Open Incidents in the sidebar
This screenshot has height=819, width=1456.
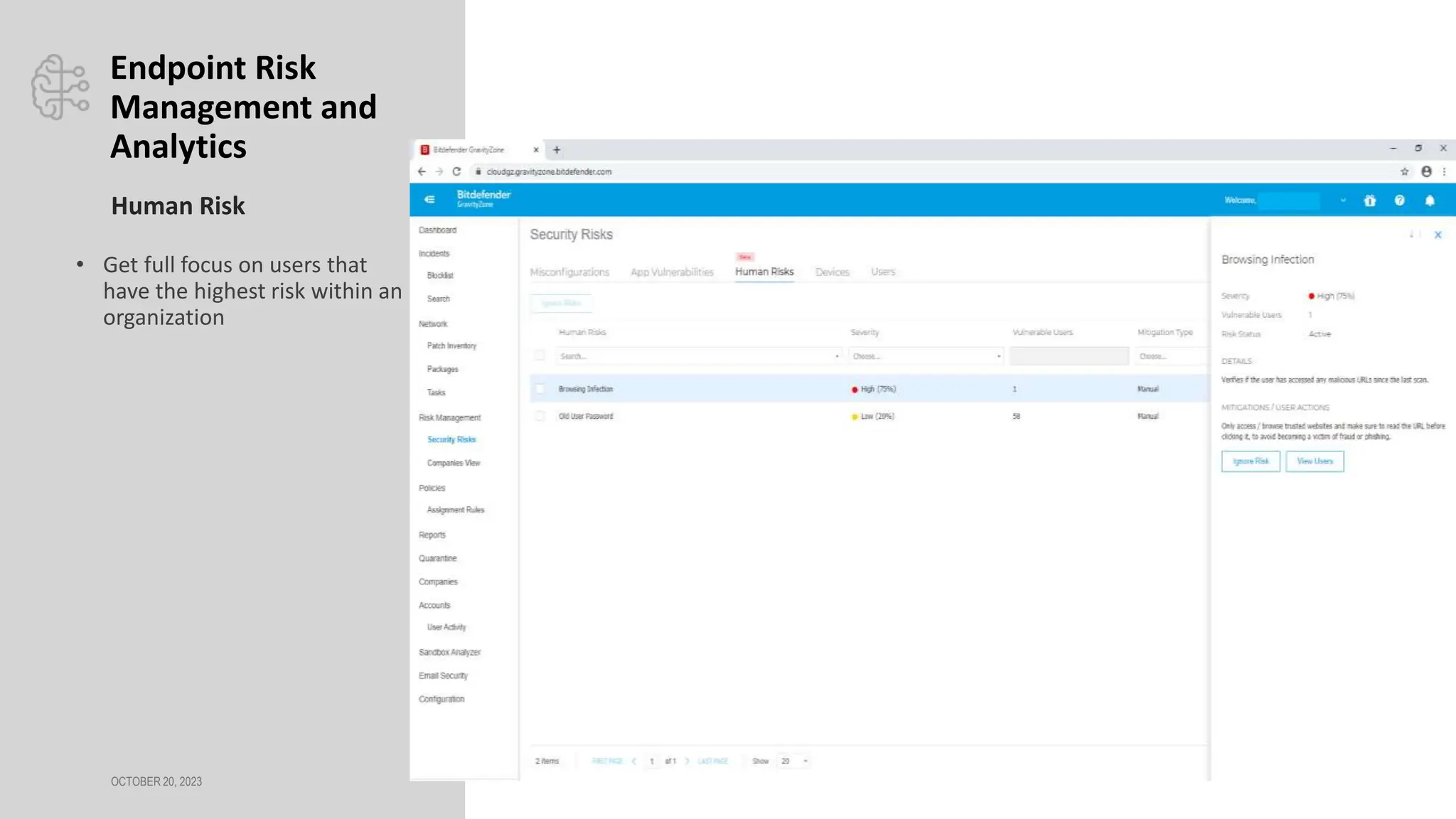pos(434,254)
